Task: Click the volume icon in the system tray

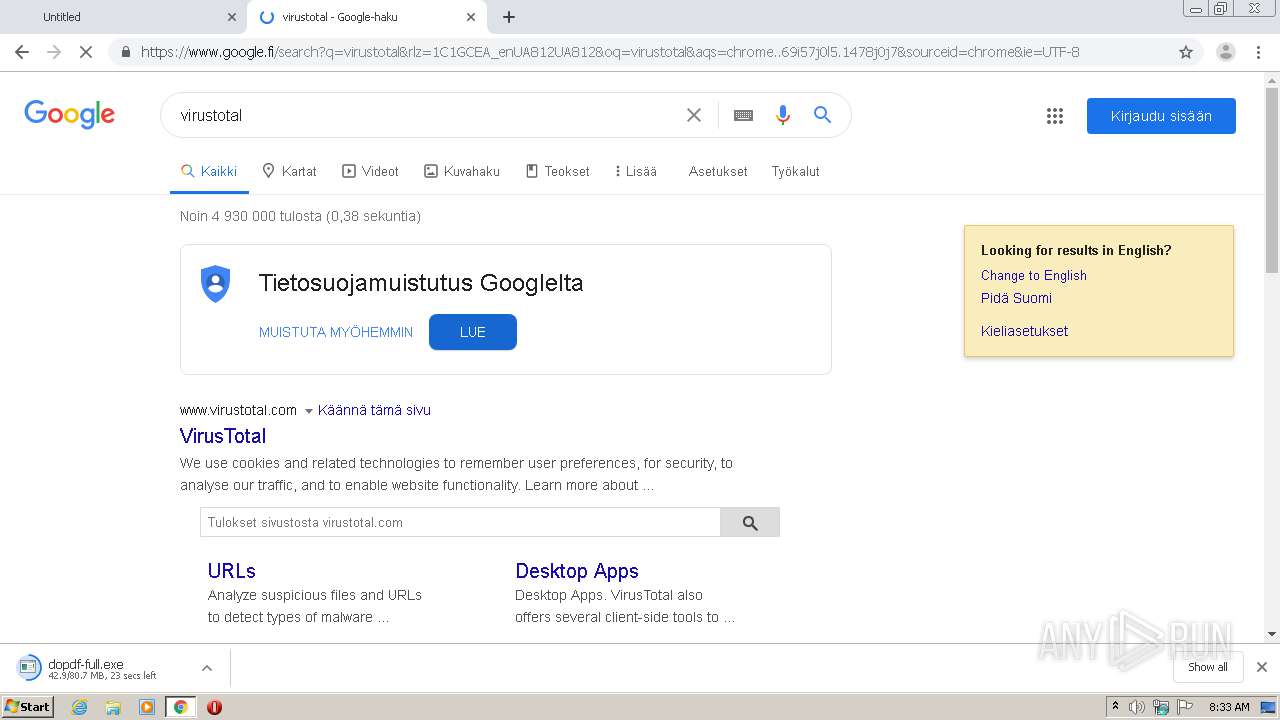Action: [x=1137, y=707]
